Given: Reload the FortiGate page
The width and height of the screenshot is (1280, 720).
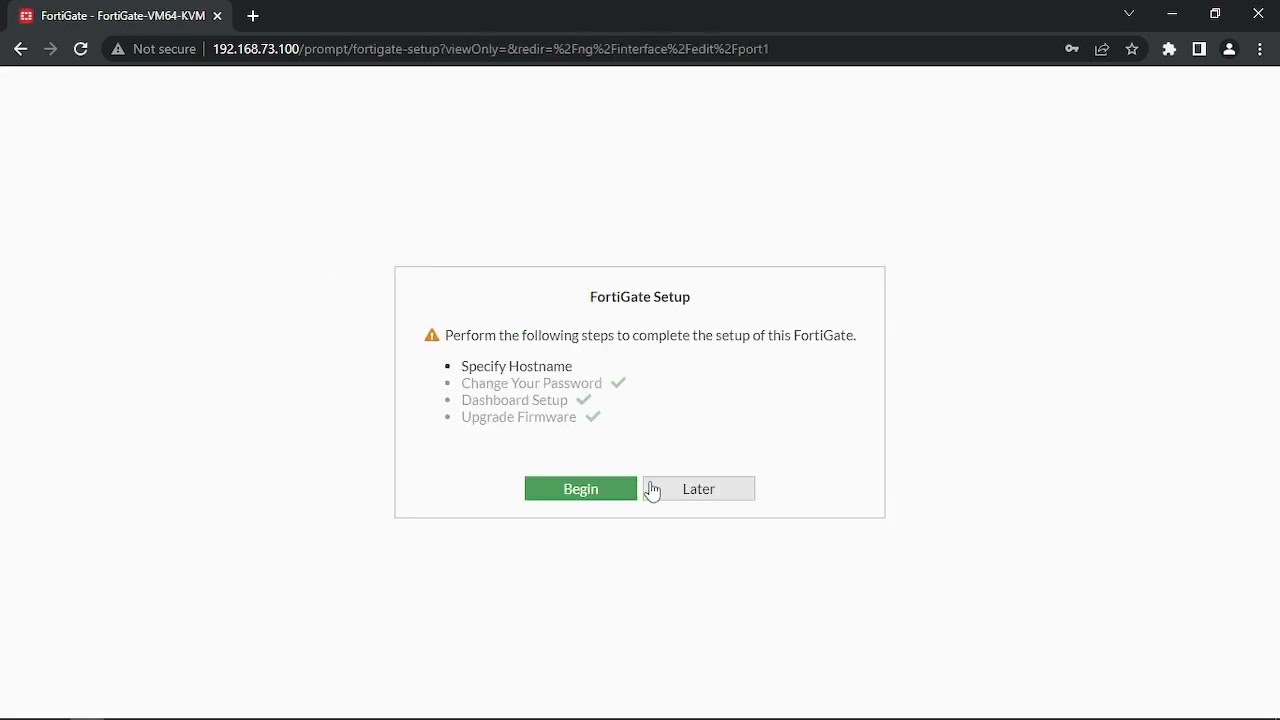Looking at the screenshot, I should pos(81,49).
